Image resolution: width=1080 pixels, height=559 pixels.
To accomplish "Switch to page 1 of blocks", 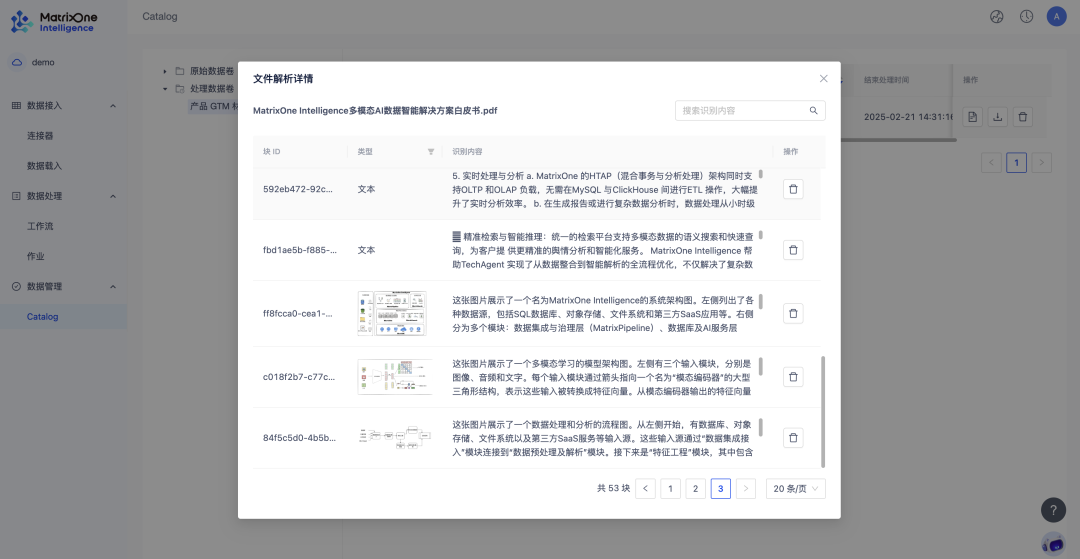I will click(x=670, y=489).
